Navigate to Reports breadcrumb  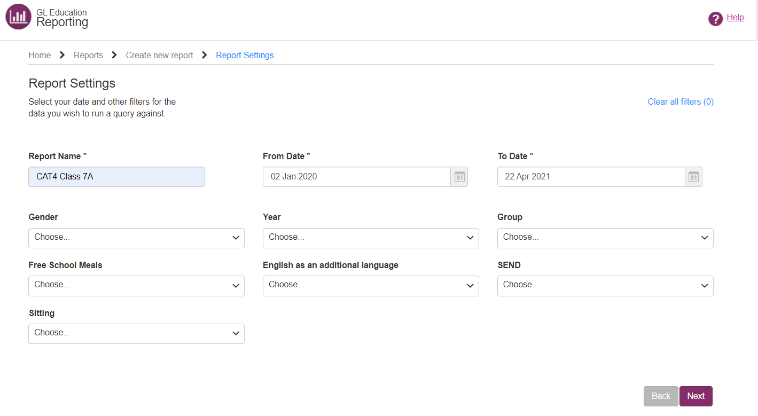(88, 55)
